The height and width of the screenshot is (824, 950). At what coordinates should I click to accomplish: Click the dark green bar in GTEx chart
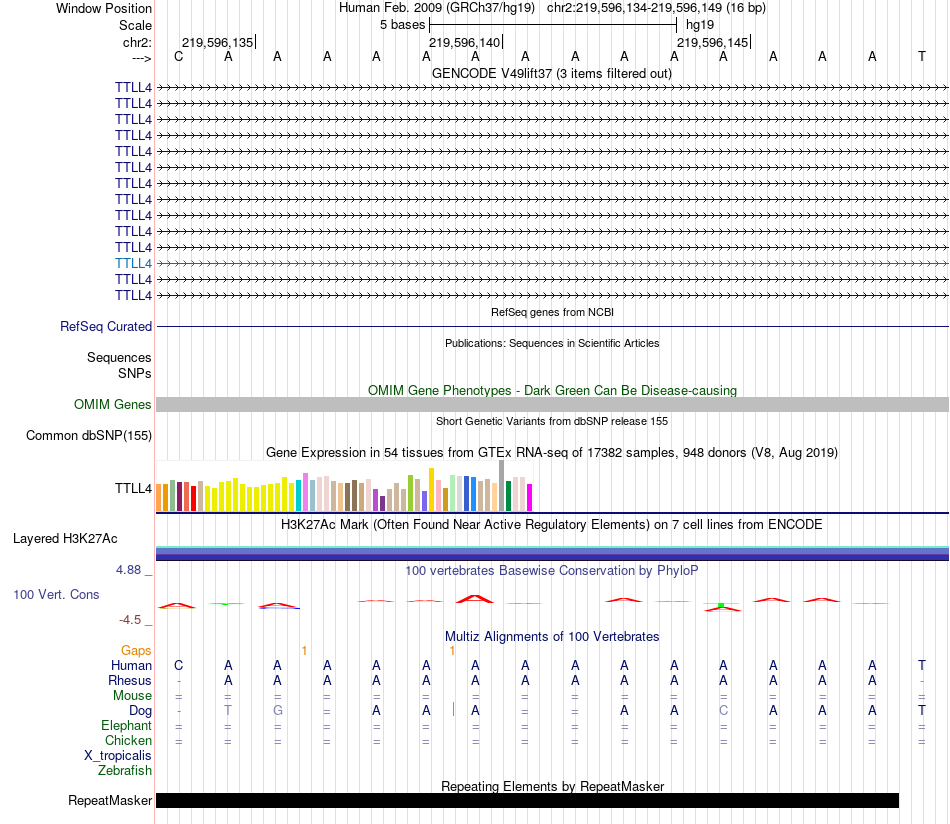[508, 496]
